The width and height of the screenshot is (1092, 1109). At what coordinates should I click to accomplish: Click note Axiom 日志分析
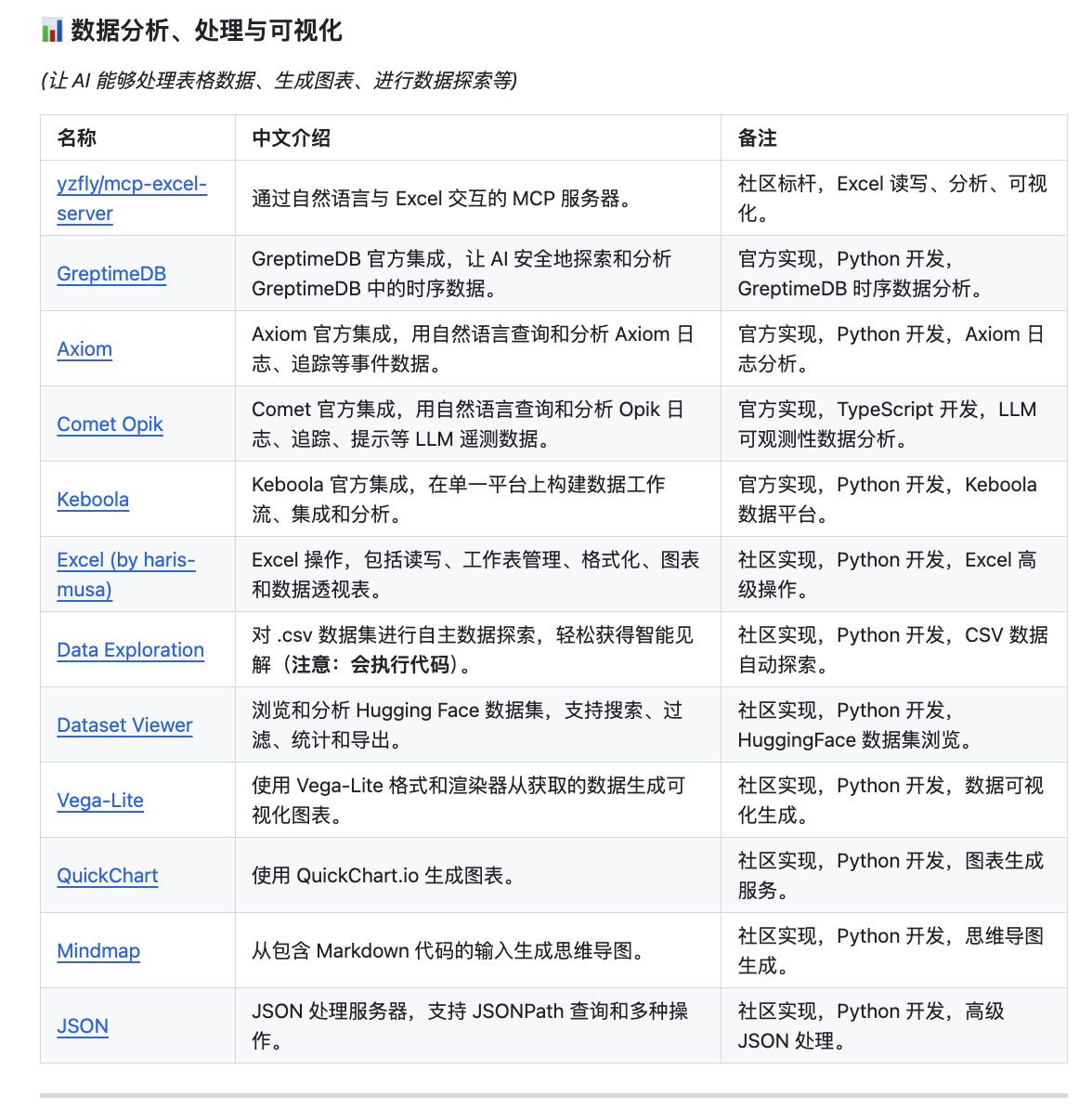(890, 348)
